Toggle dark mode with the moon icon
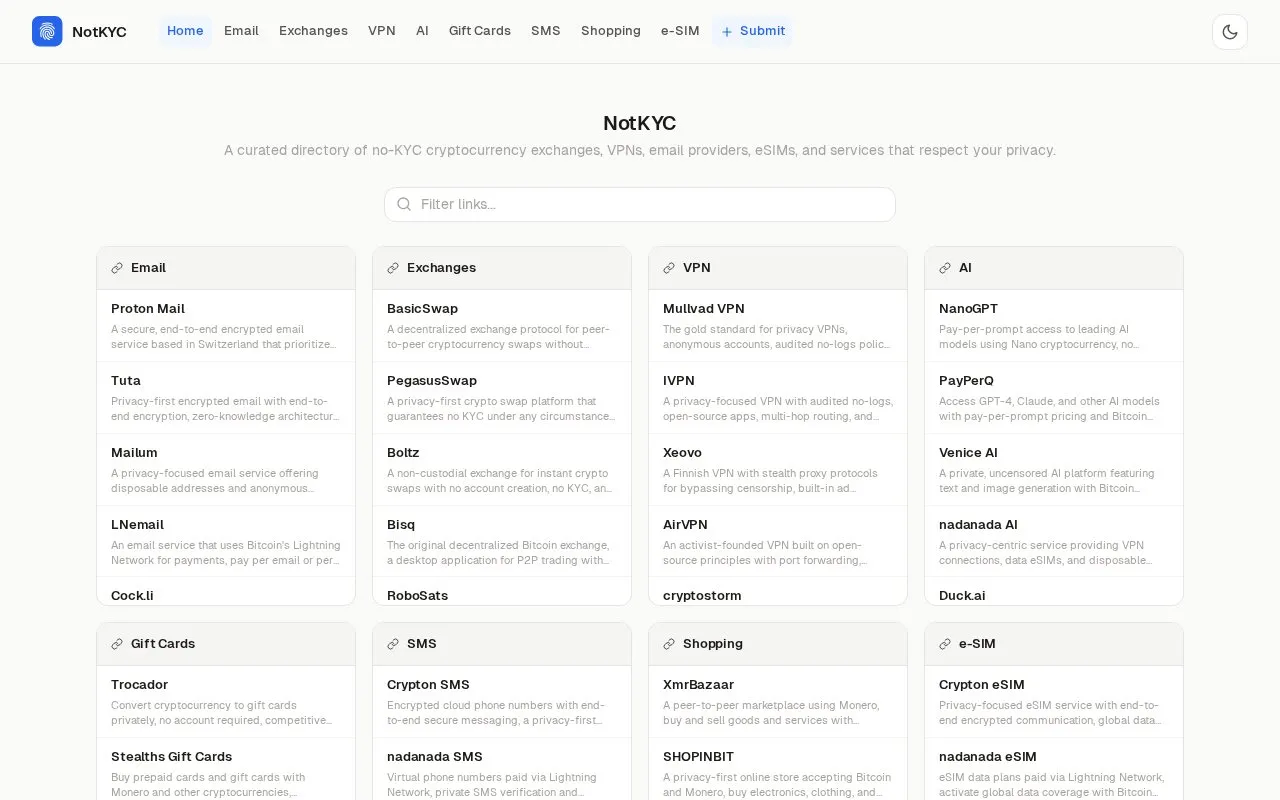The width and height of the screenshot is (1280, 800). tap(1230, 32)
